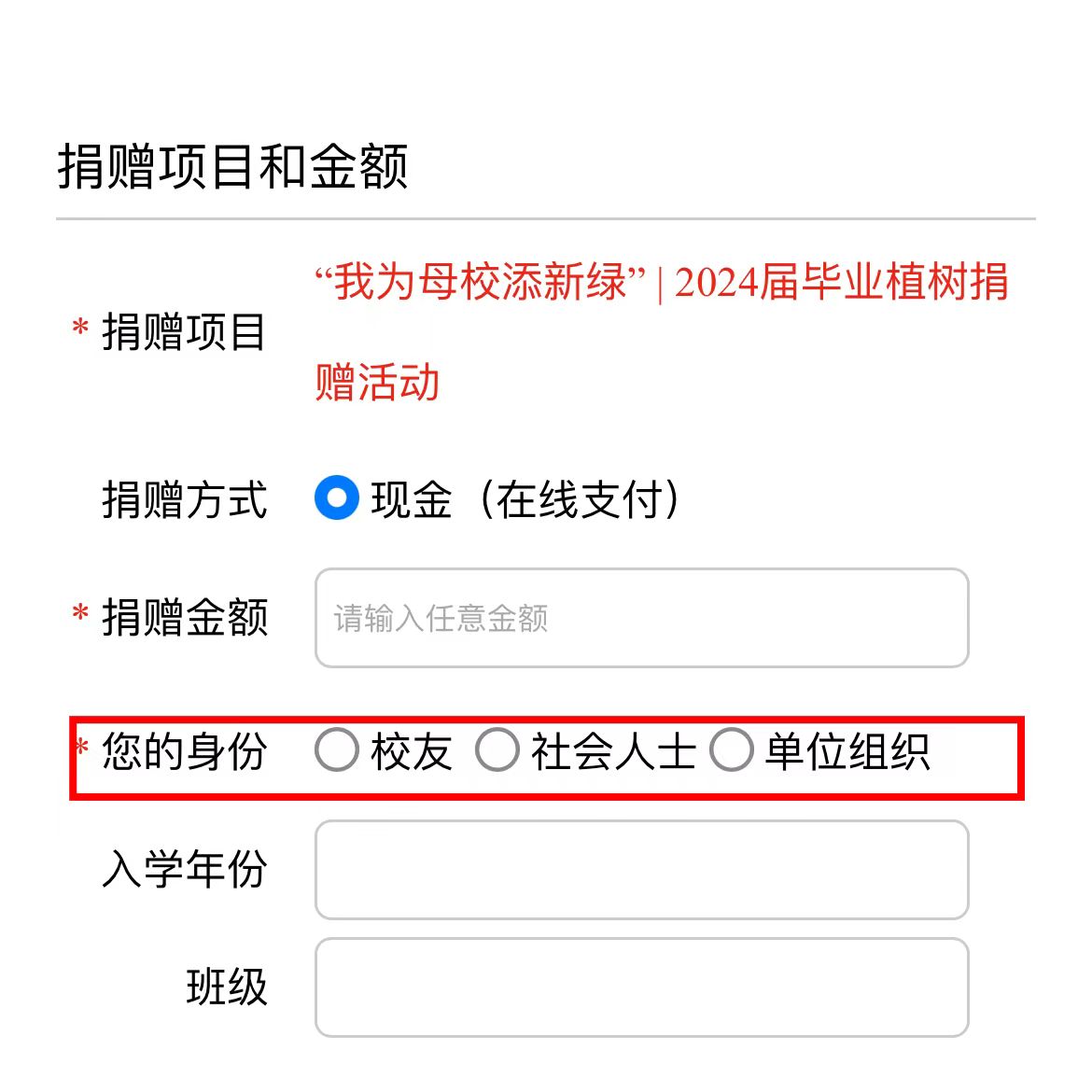This screenshot has height=1092, width=1092.
Task: Tap the 现金（在线支付） option text
Action: [525, 499]
